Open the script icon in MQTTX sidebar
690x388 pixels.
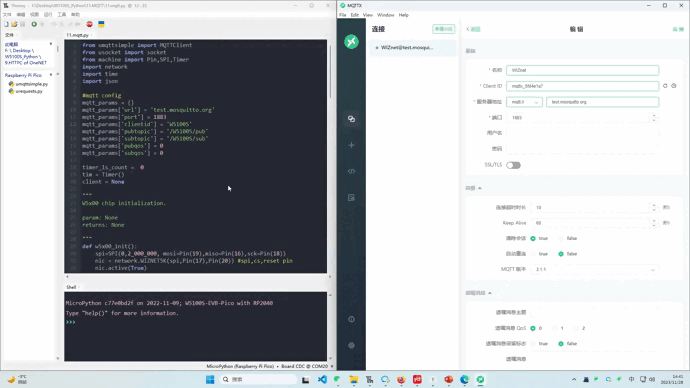tap(351, 171)
